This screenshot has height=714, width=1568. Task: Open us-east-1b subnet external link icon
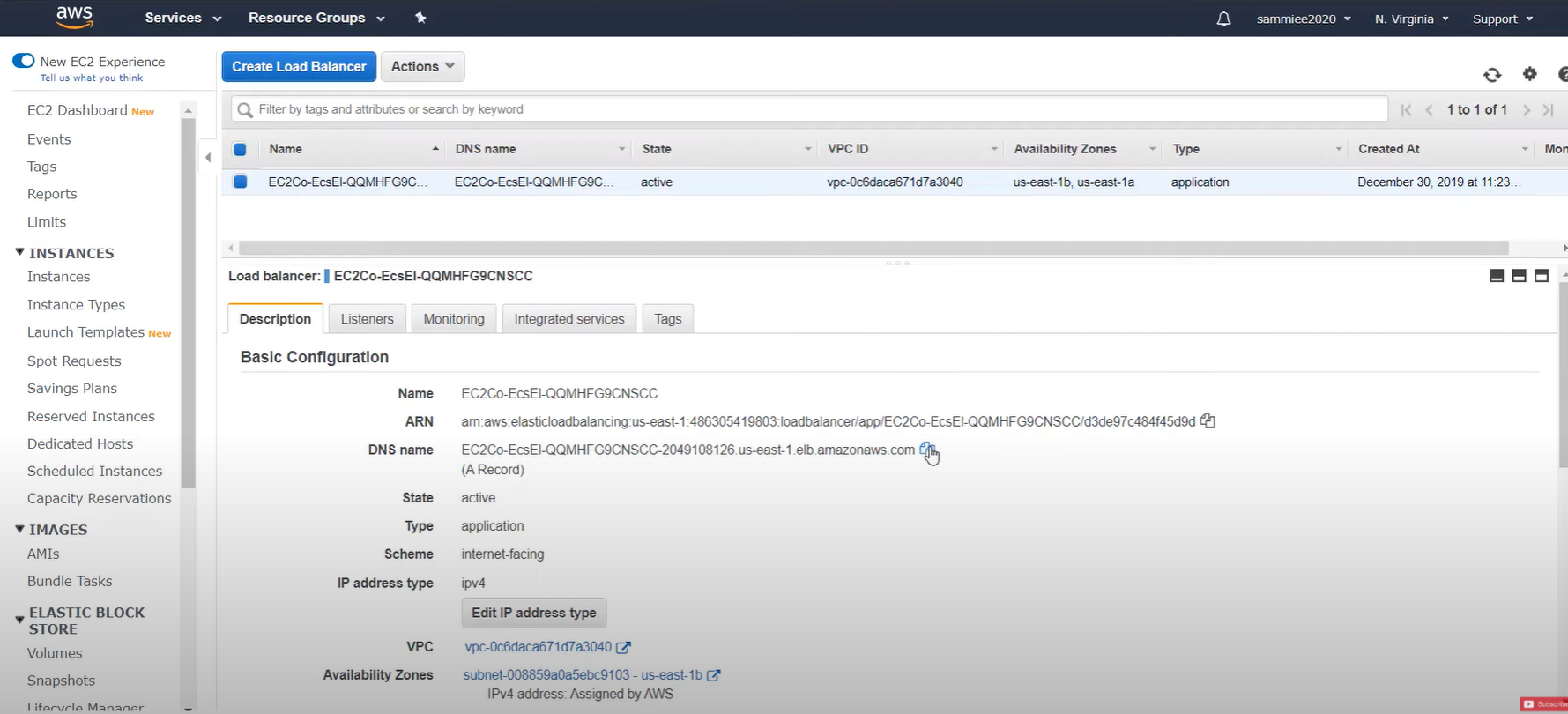[714, 675]
